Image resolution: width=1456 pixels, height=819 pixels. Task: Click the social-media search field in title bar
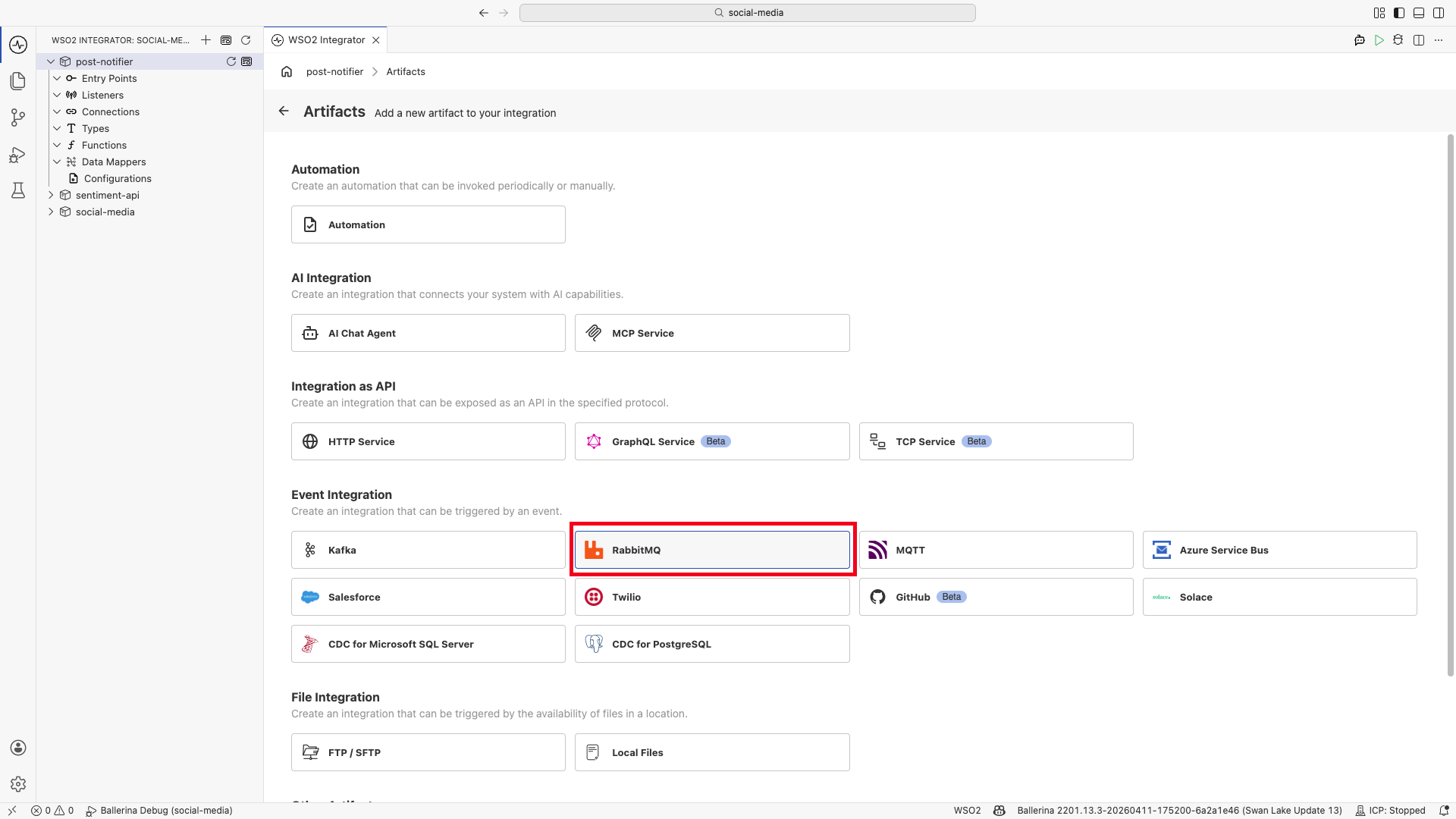(748, 13)
